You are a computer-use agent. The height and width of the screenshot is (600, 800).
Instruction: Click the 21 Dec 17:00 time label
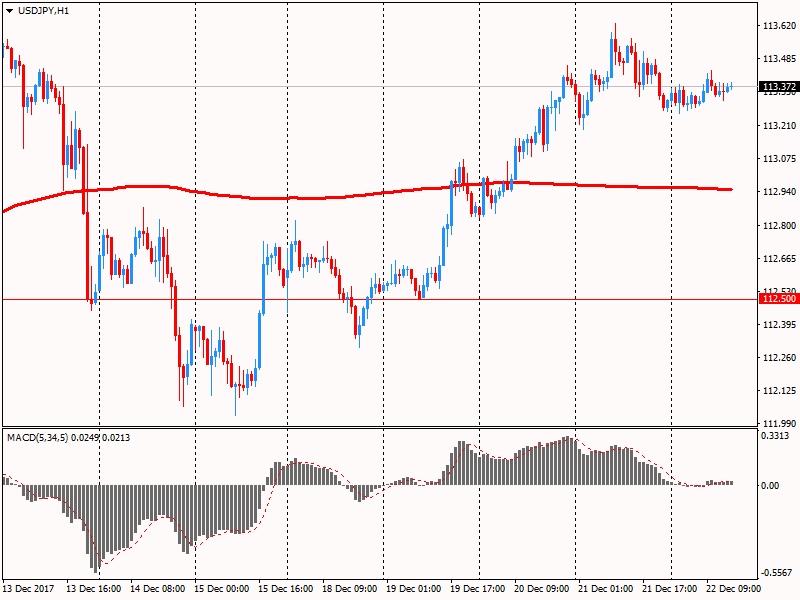coord(669,589)
